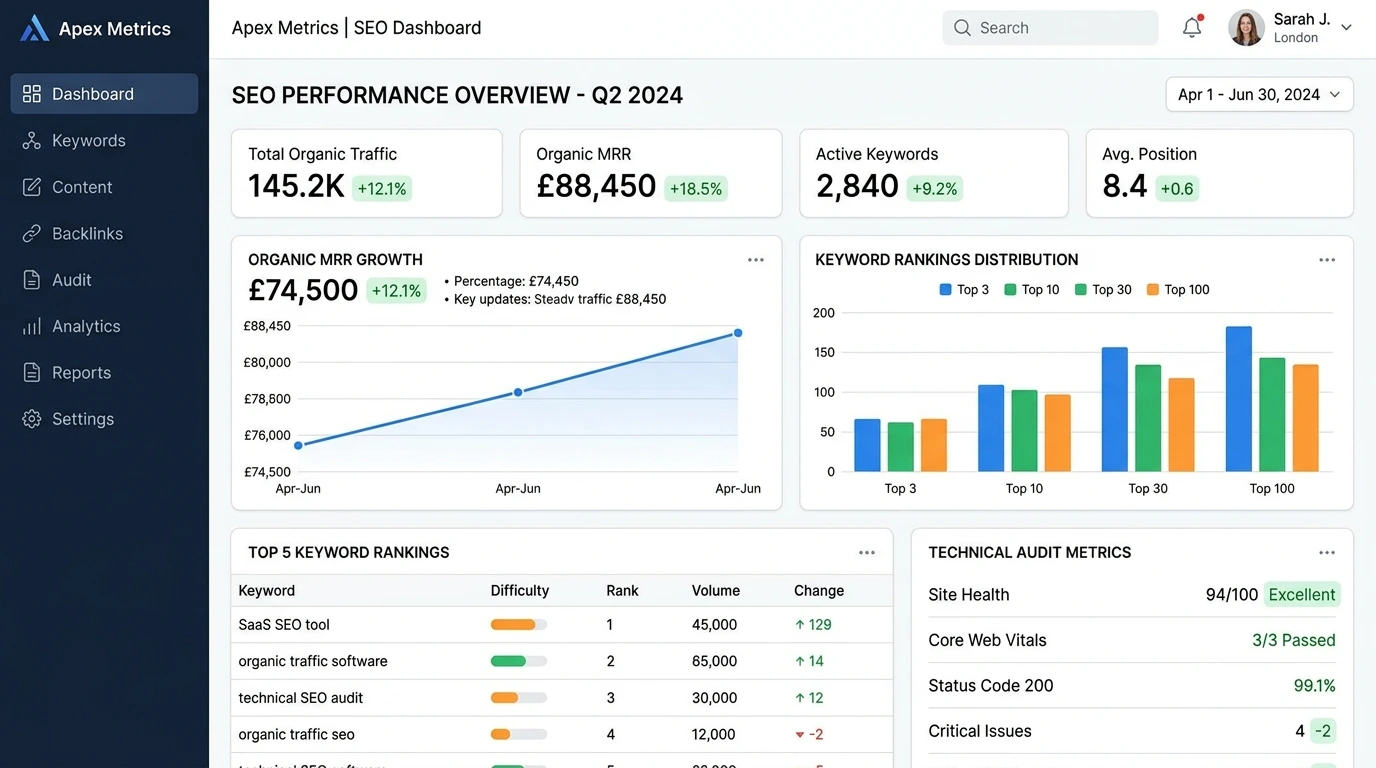
Task: Click the Total Organic Traffic card
Action: [x=367, y=173]
